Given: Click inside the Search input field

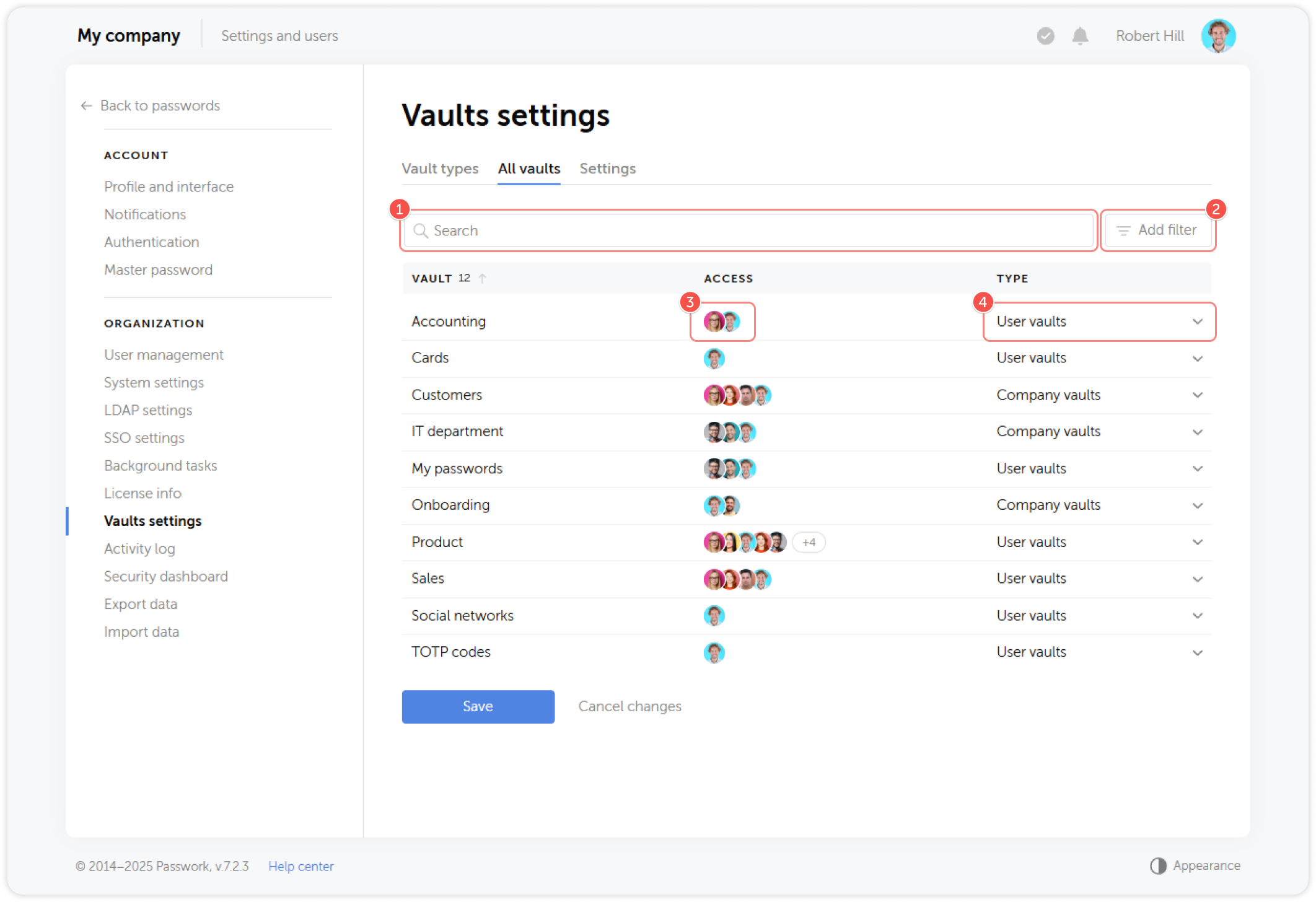Looking at the screenshot, I should [682, 230].
